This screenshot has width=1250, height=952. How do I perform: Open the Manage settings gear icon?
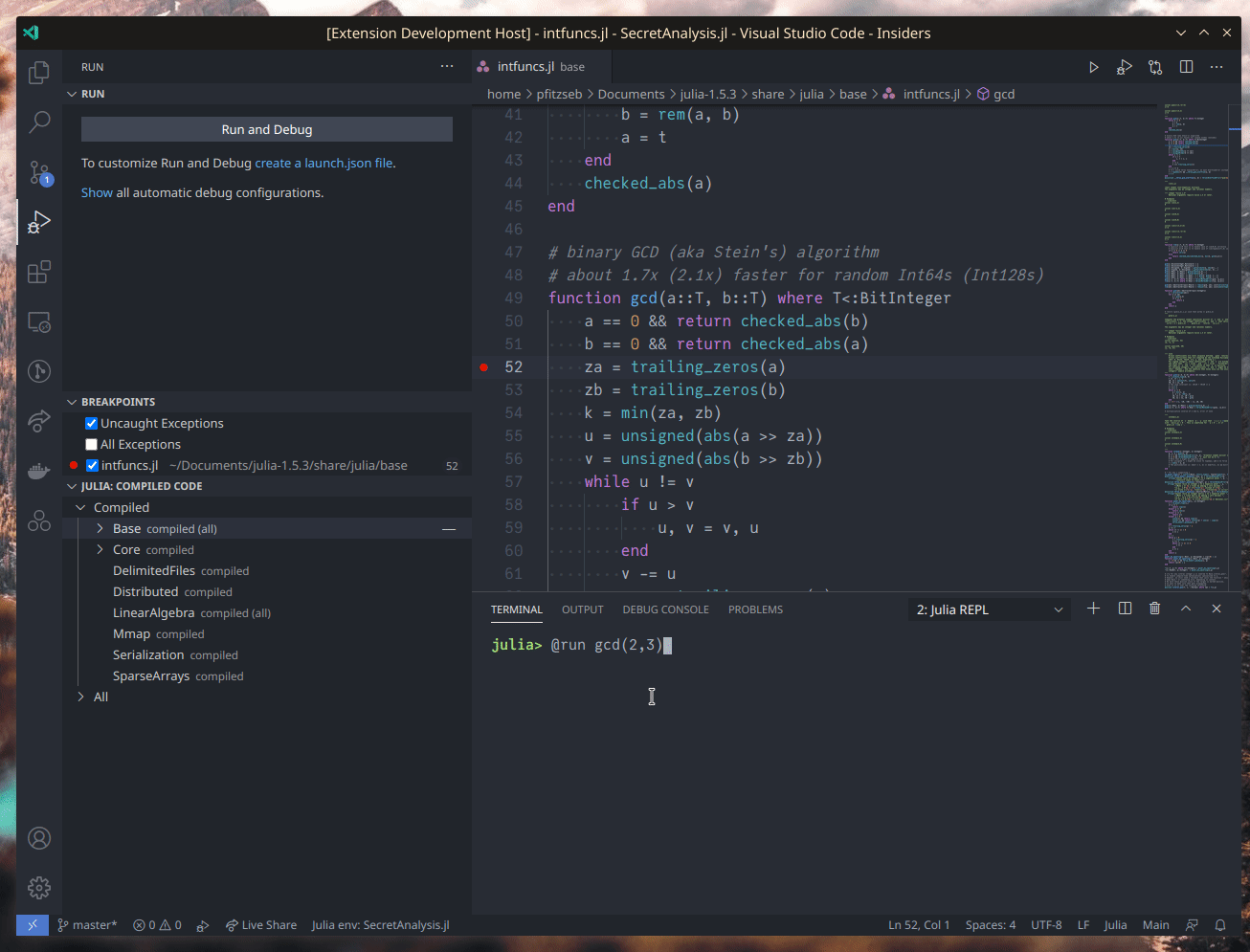[x=38, y=888]
